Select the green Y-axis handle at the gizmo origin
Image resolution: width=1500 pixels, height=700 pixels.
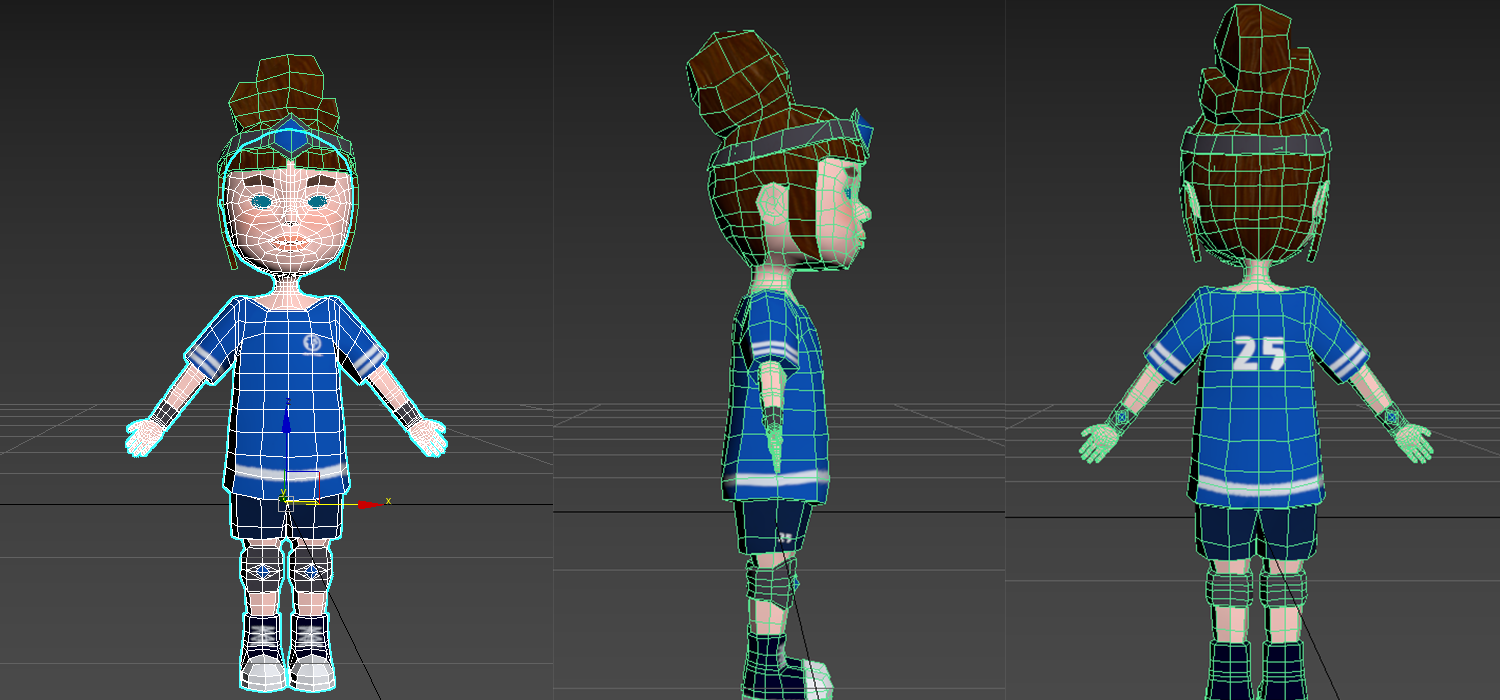click(283, 495)
